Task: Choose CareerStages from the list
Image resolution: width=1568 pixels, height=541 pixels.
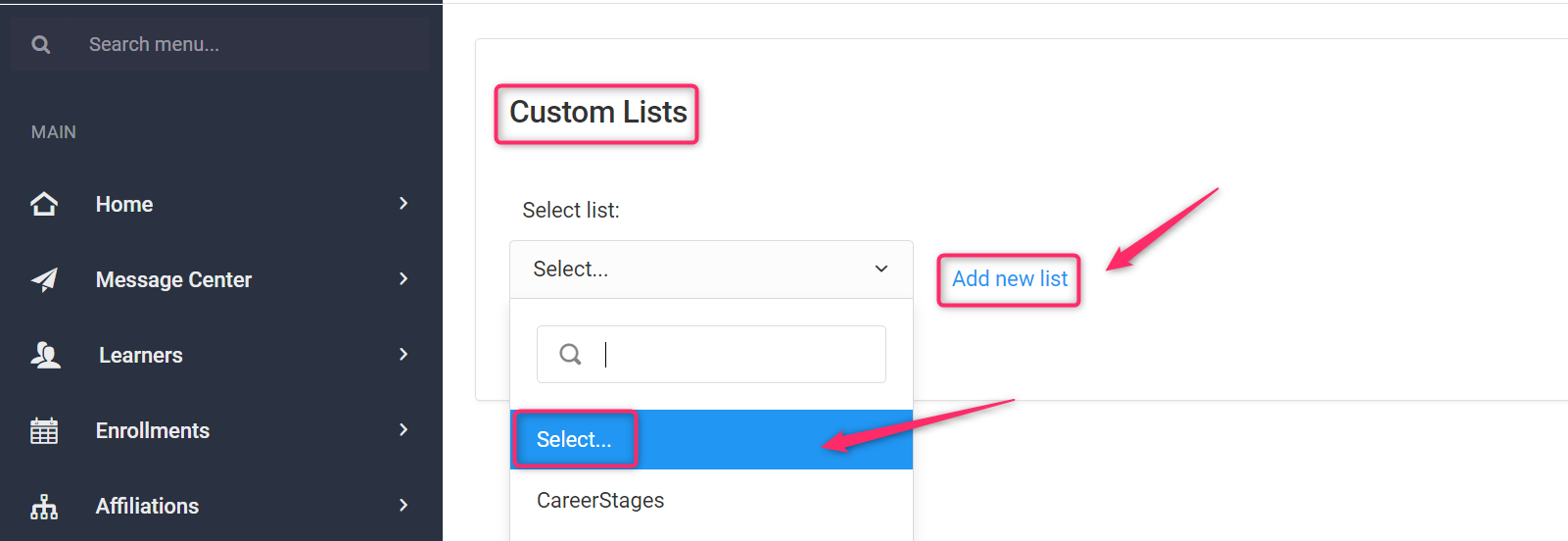Action: click(600, 500)
